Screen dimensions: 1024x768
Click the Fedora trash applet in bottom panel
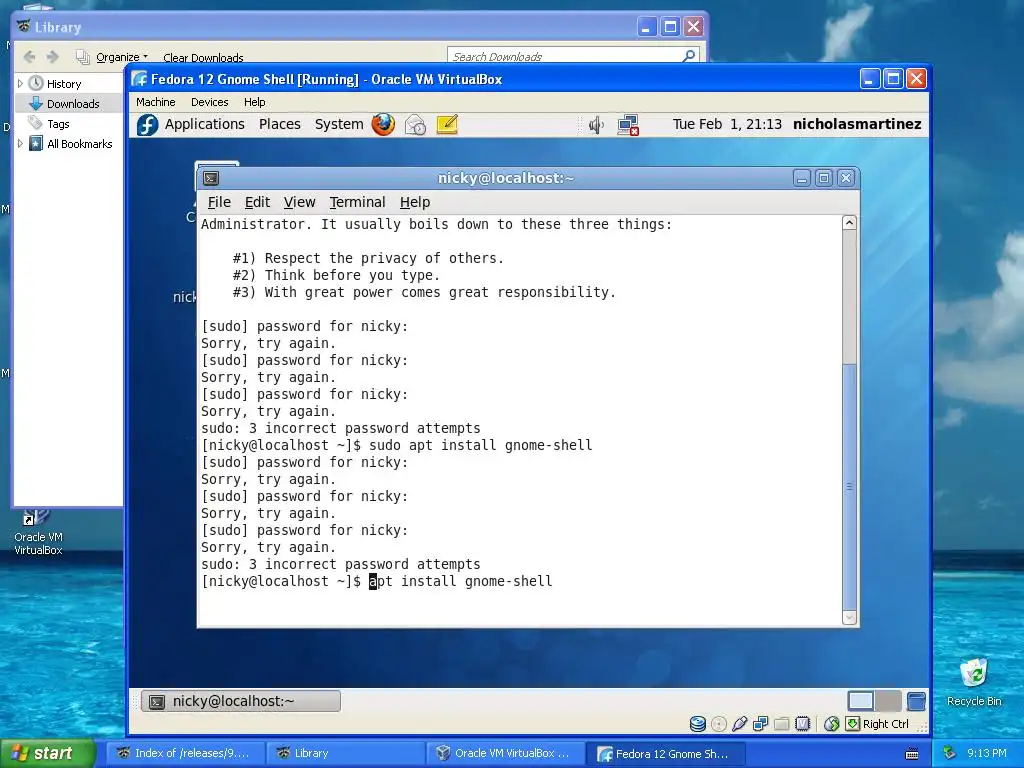coord(916,701)
